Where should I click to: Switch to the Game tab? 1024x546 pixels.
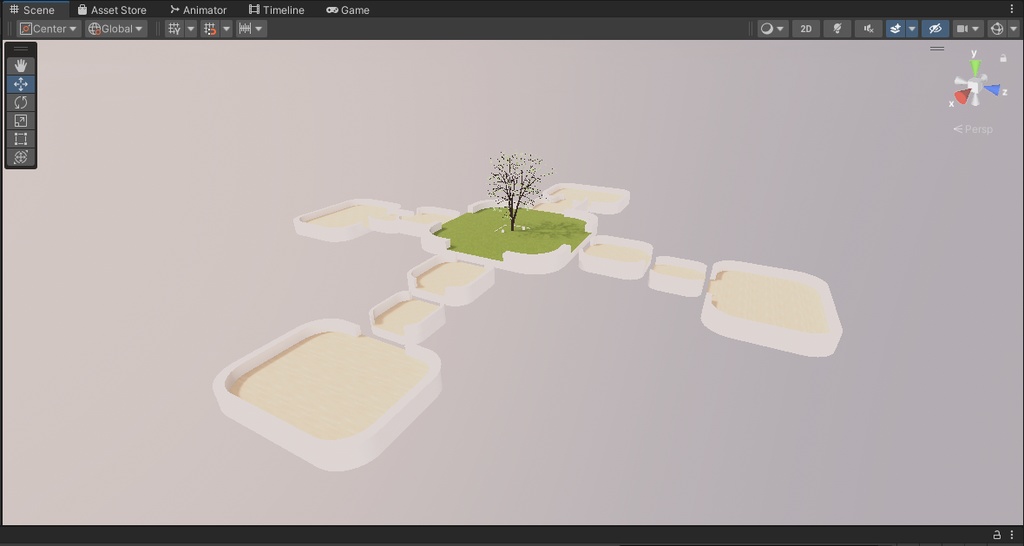click(347, 10)
